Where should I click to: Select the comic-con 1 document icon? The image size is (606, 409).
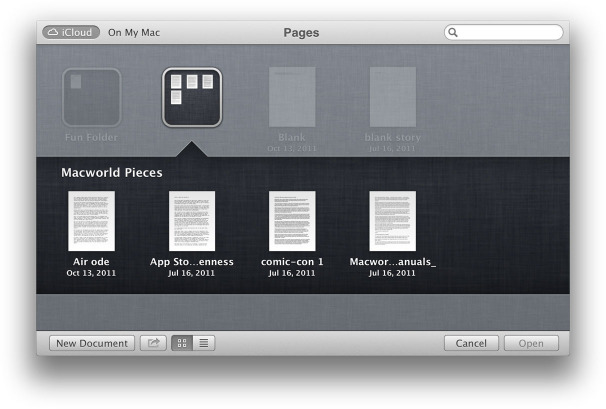point(292,221)
